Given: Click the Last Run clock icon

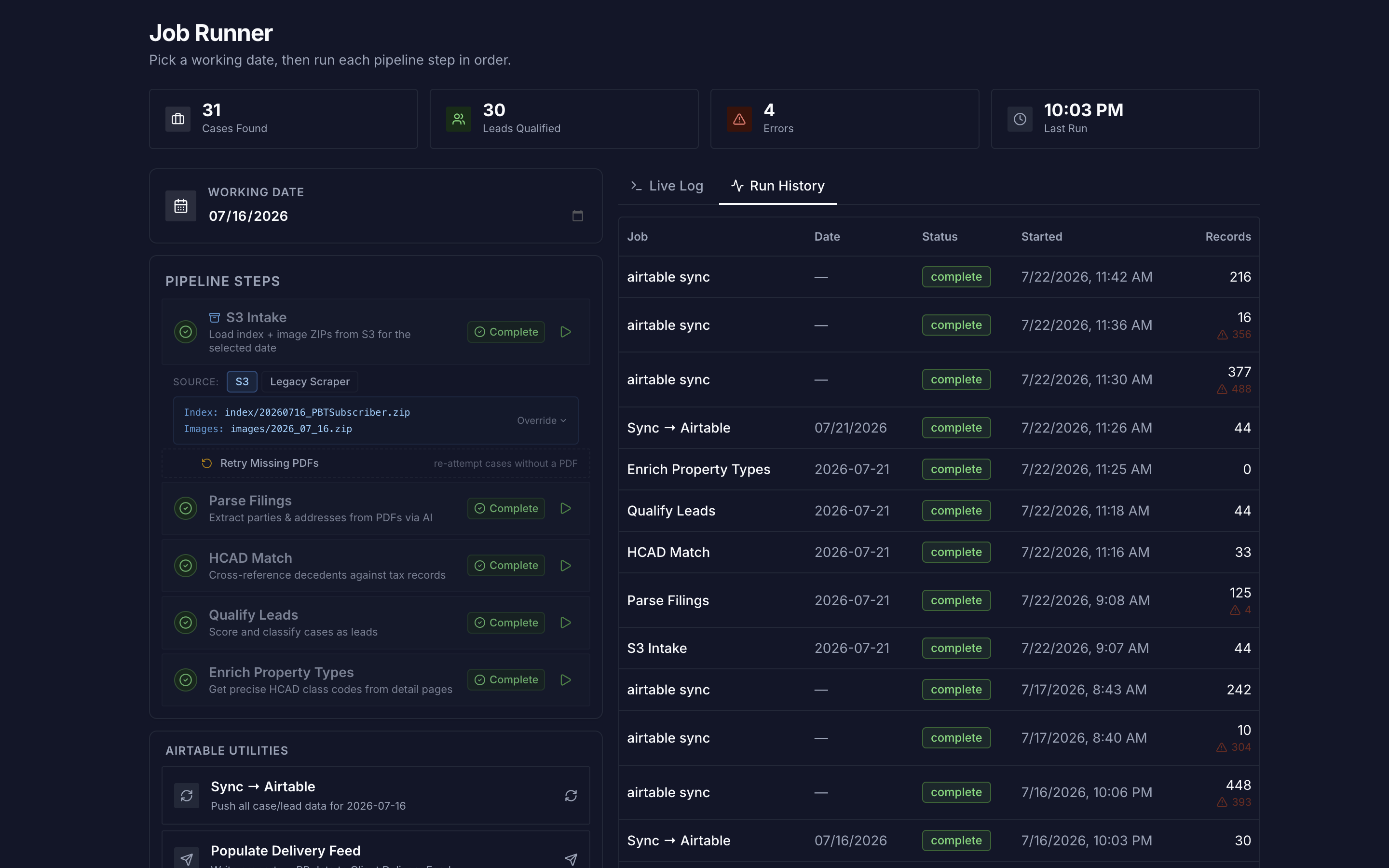Looking at the screenshot, I should point(1020,119).
